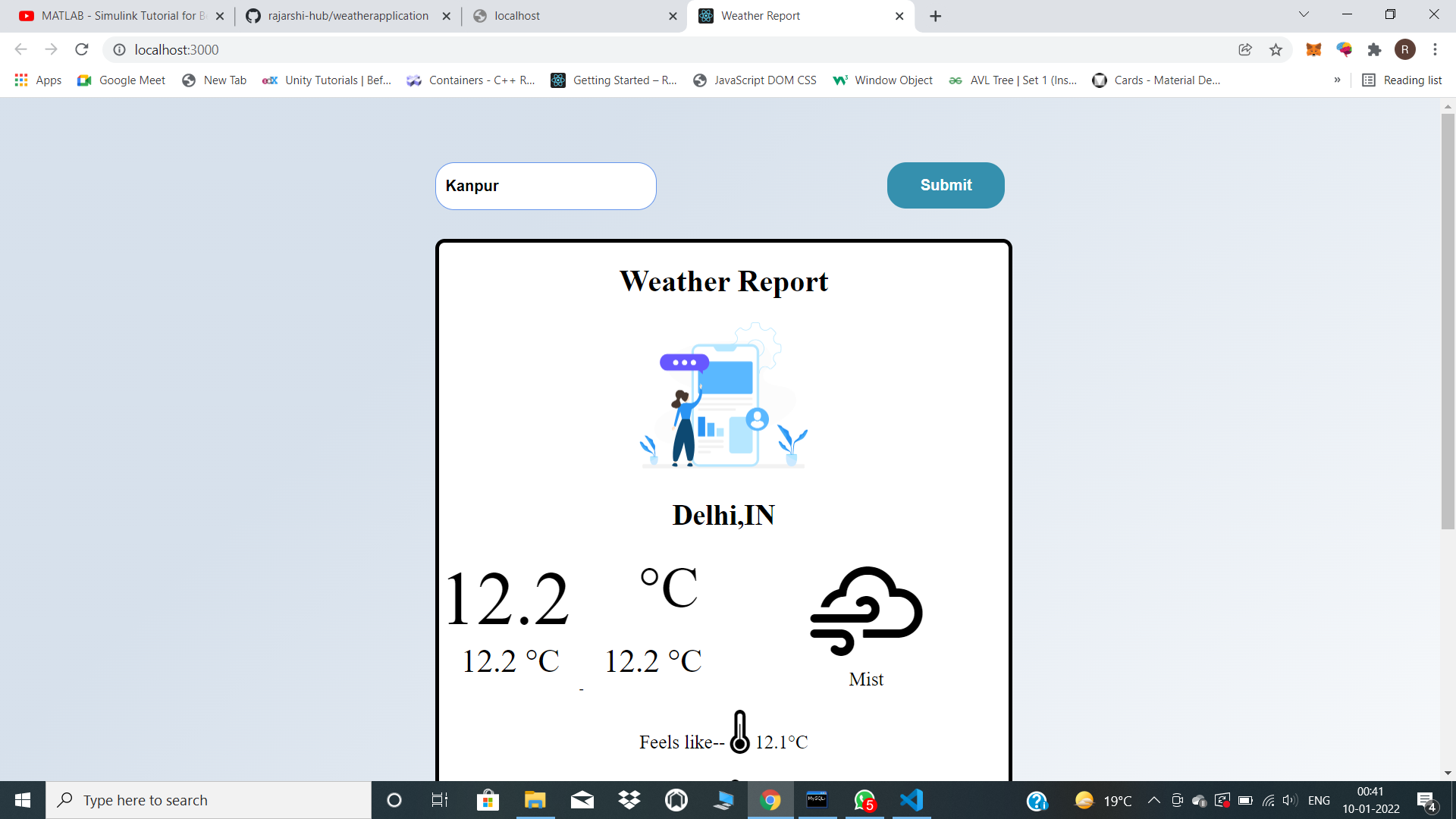Screen dimensions: 1456x819
Task: Click the speaker icon in the system tray
Action: pos(1290,799)
